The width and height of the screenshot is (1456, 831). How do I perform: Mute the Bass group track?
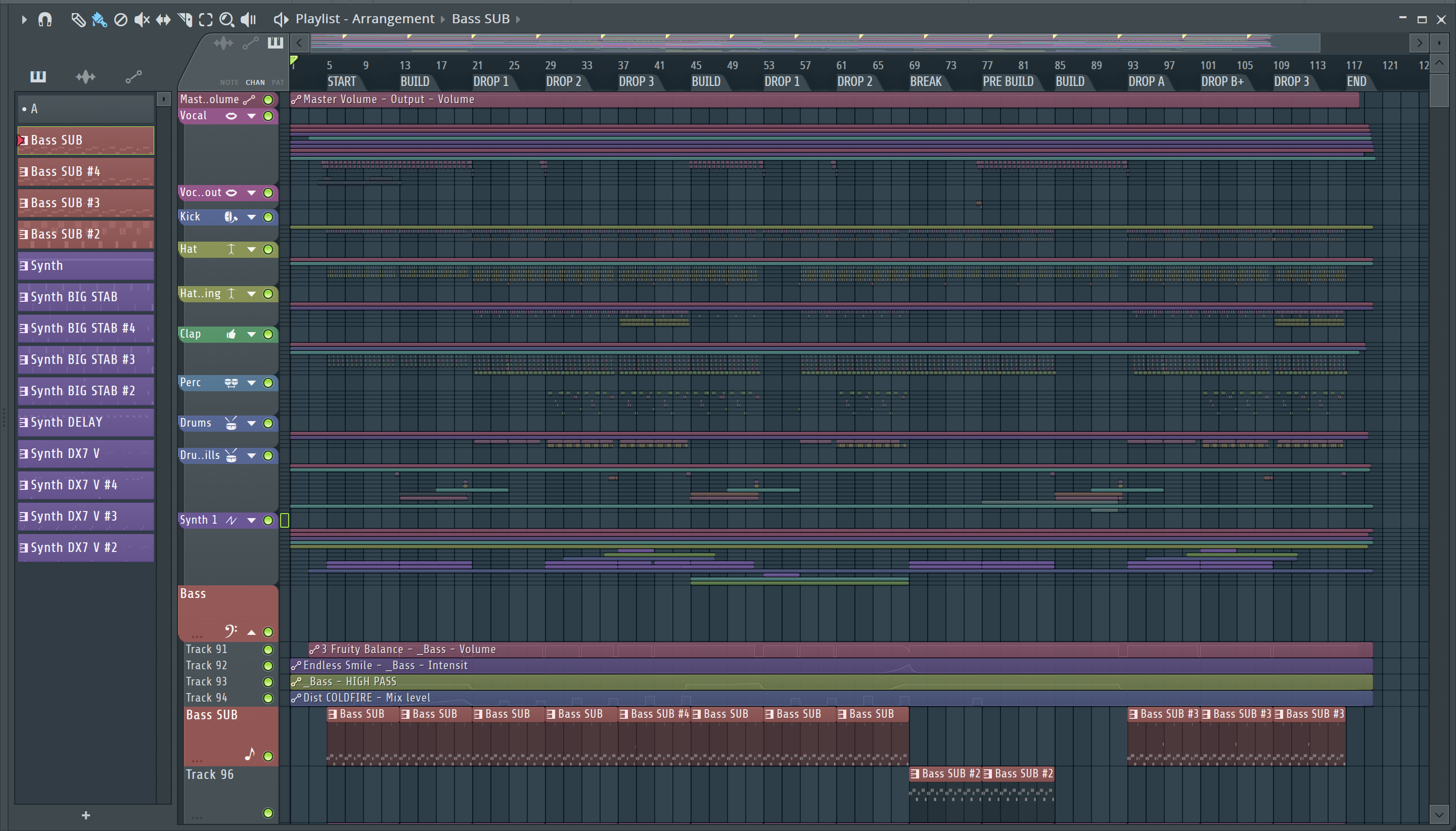pyautogui.click(x=267, y=632)
